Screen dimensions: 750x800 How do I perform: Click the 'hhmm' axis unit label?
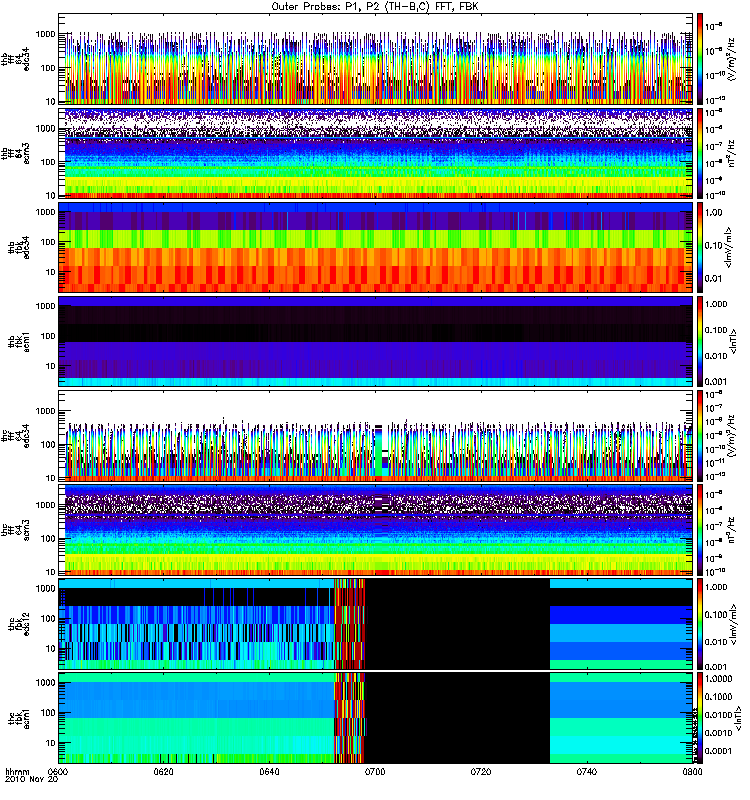18,771
